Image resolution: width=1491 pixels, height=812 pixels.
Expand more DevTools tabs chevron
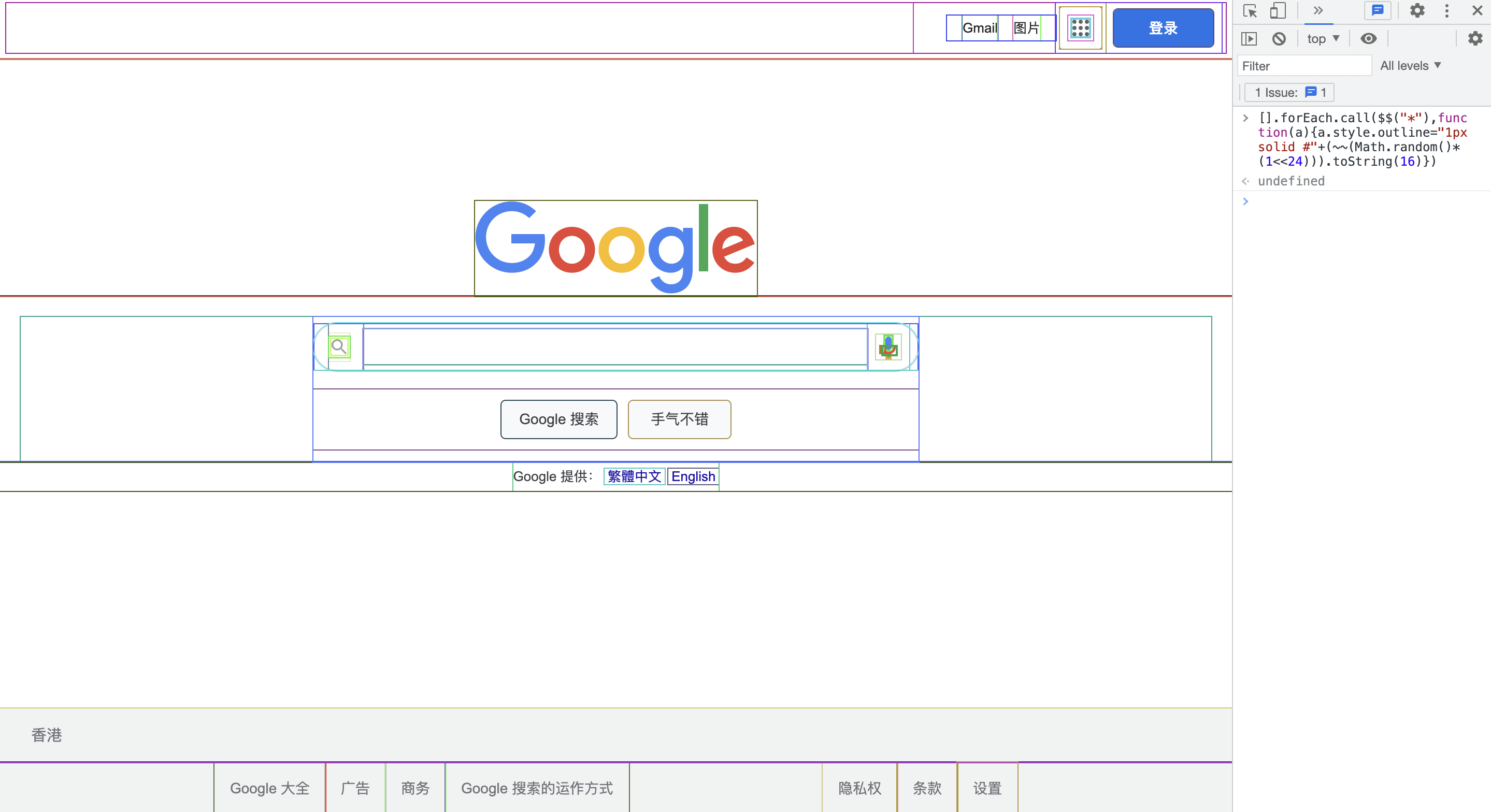click(x=1318, y=11)
